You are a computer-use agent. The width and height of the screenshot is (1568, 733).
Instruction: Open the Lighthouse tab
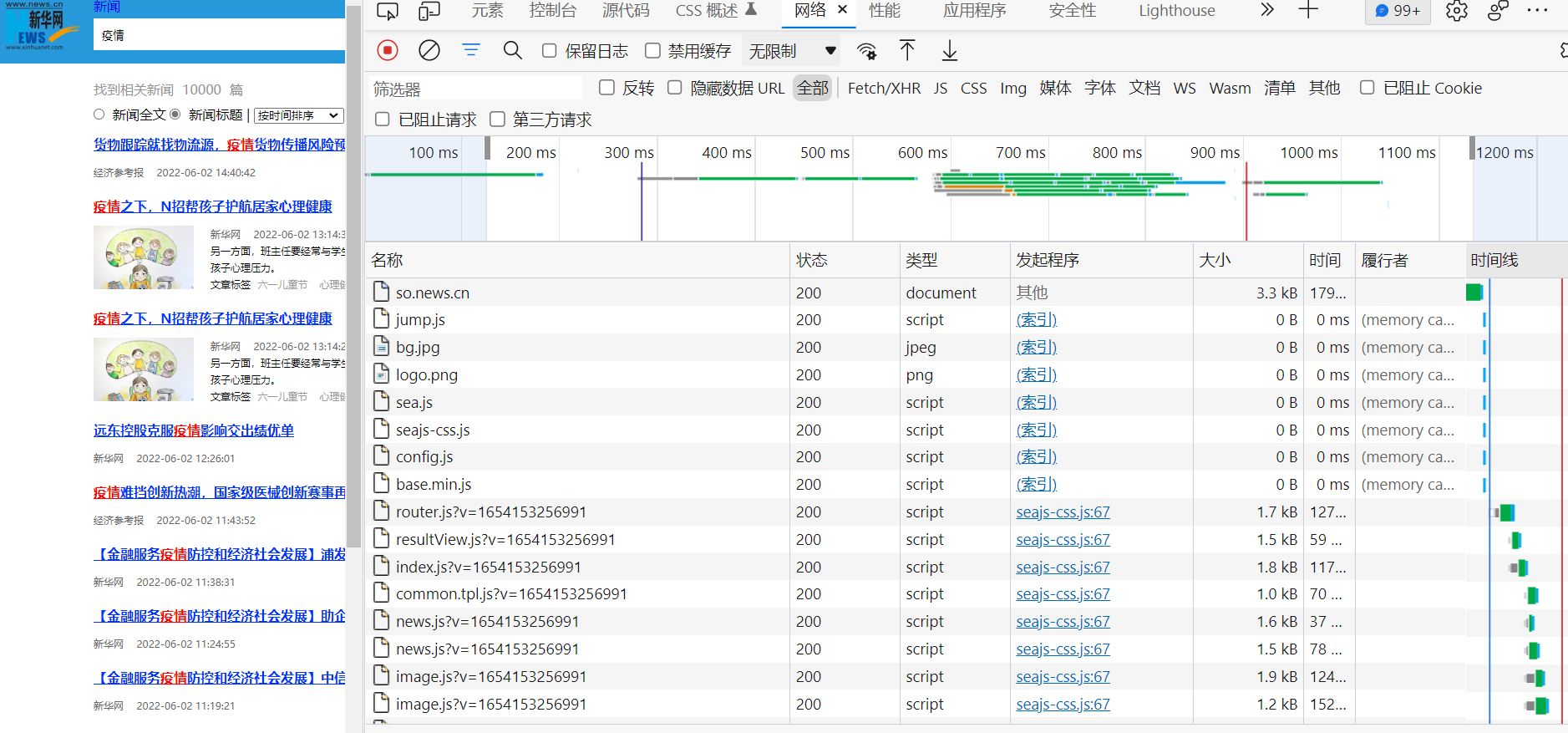click(x=1176, y=10)
